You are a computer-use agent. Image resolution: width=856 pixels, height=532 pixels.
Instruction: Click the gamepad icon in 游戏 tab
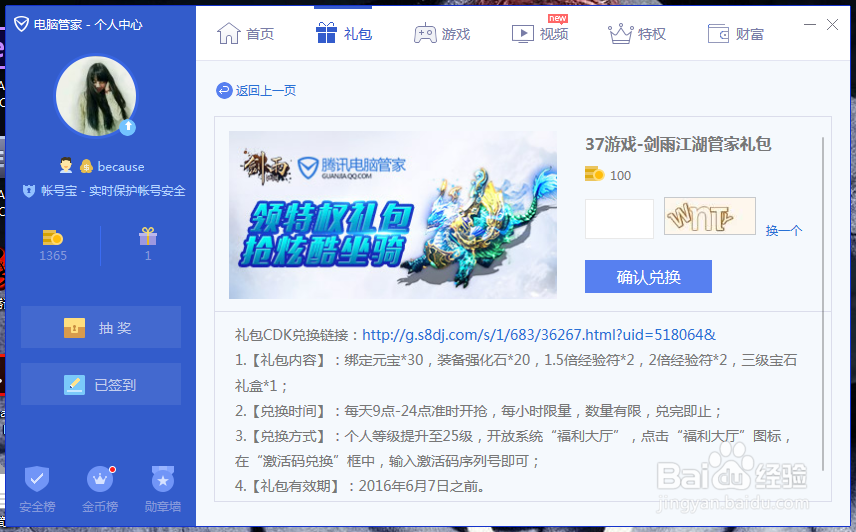[x=425, y=34]
